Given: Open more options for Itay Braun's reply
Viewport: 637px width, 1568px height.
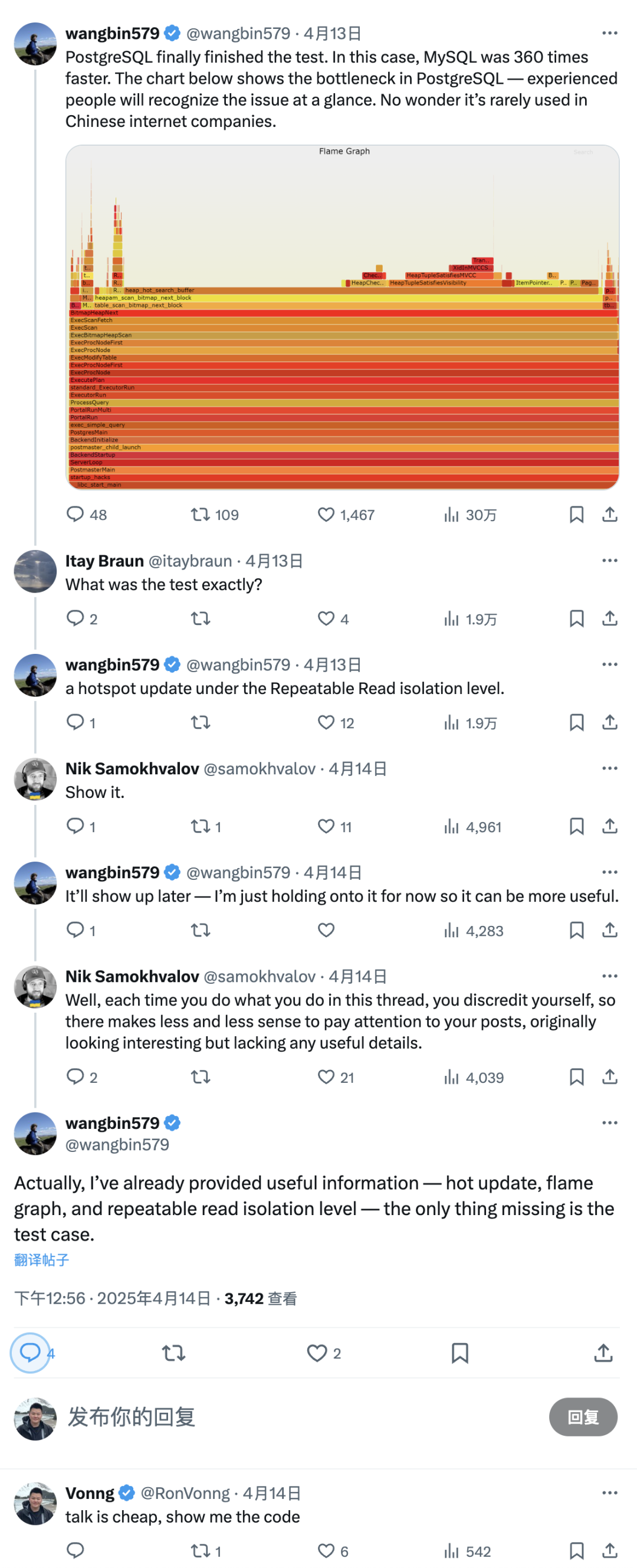Looking at the screenshot, I should tap(610, 561).
